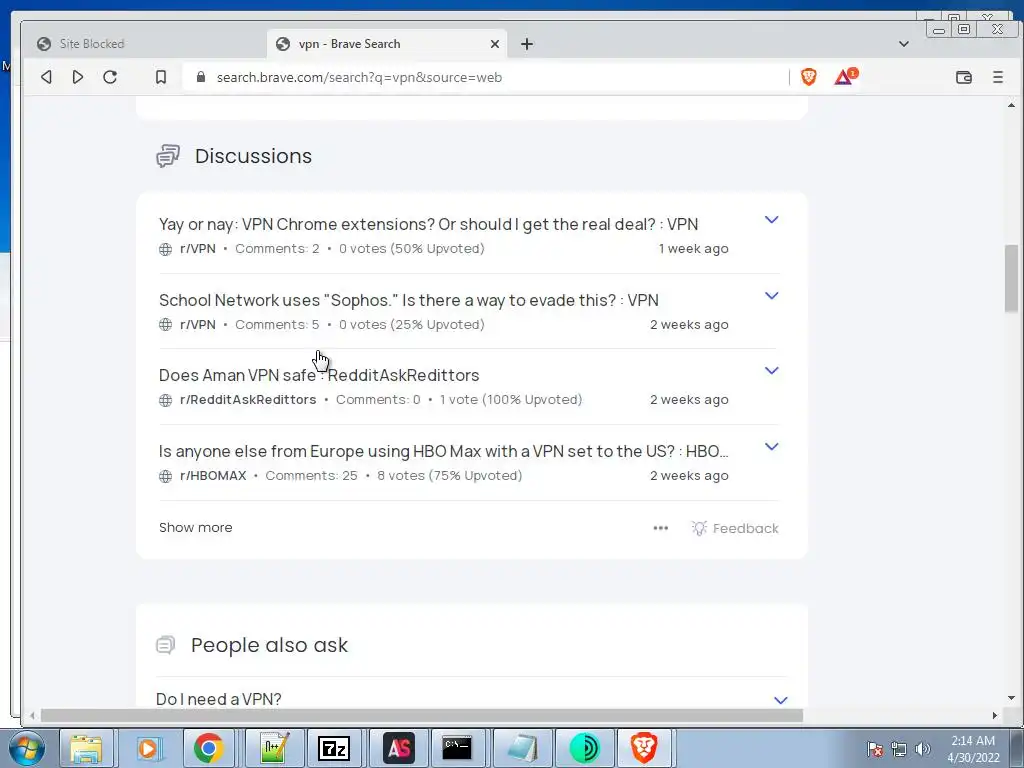Viewport: 1024px width, 768px height.
Task: Switch to the Site Blocked tab
Action: pyautogui.click(x=145, y=44)
